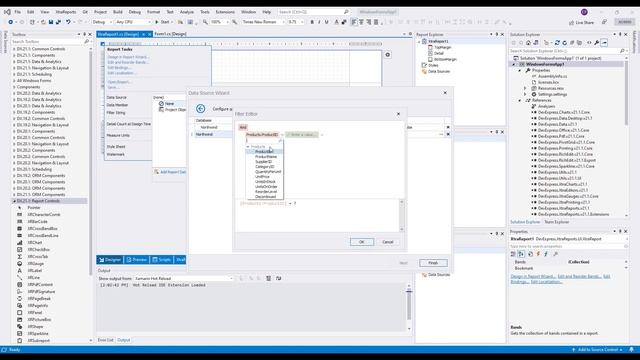Expand DX.21.1: Common Controls toolbox group
Image resolution: width=640 pixels, height=360 pixels.
point(14,49)
